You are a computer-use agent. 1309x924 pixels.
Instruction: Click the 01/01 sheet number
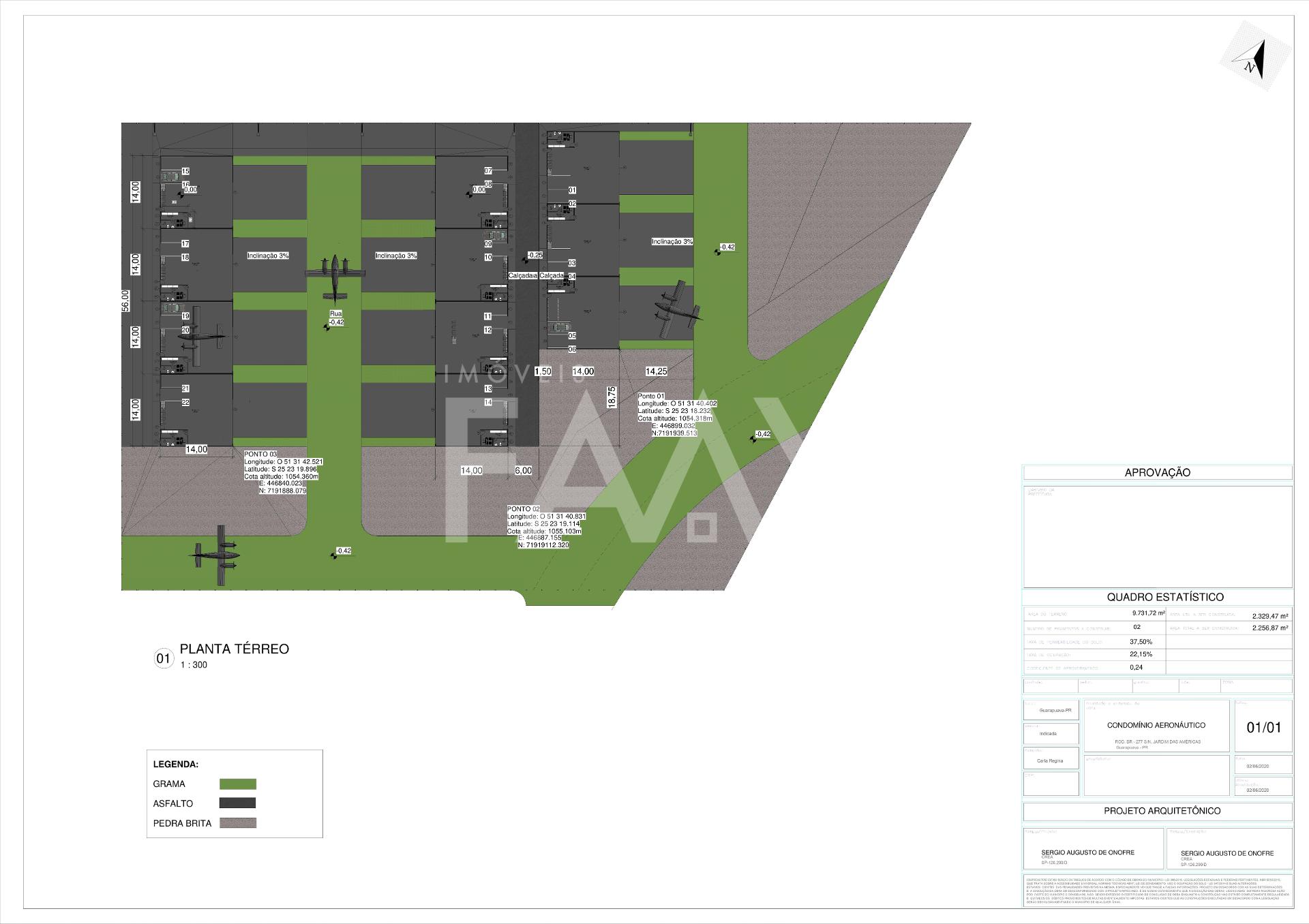pyautogui.click(x=1264, y=727)
